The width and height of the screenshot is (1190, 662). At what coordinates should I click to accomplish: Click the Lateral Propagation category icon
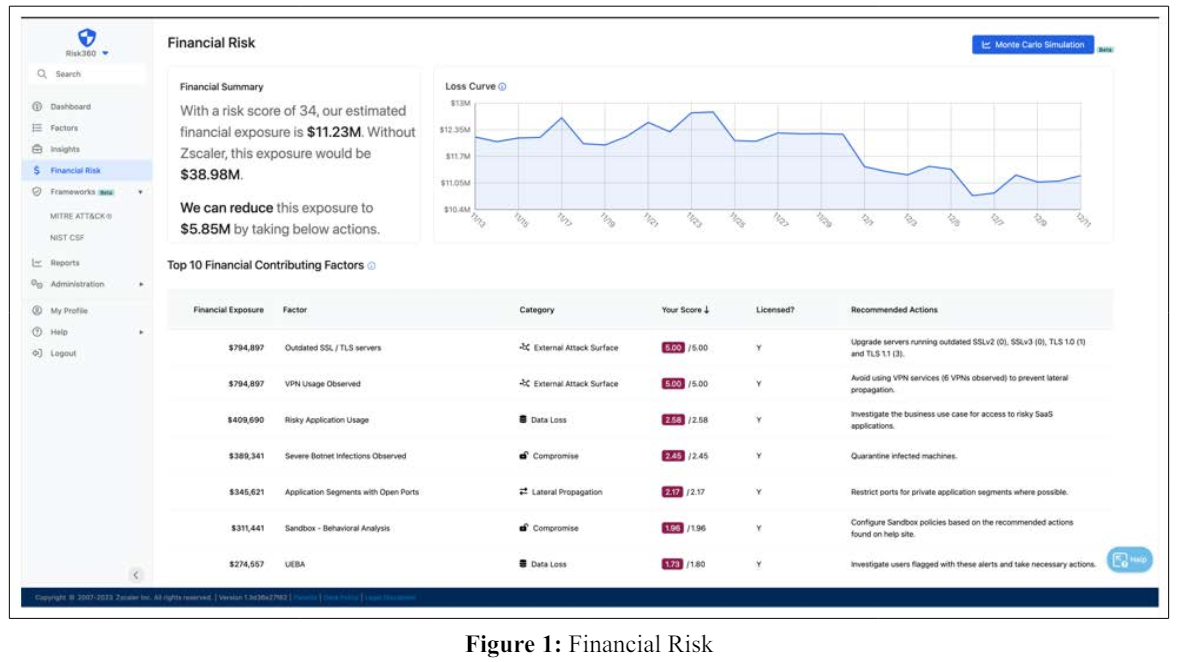click(x=523, y=491)
